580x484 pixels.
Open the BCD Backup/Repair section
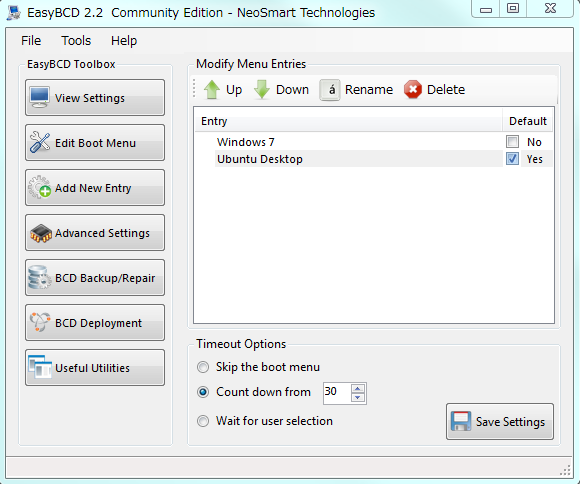(x=95, y=278)
